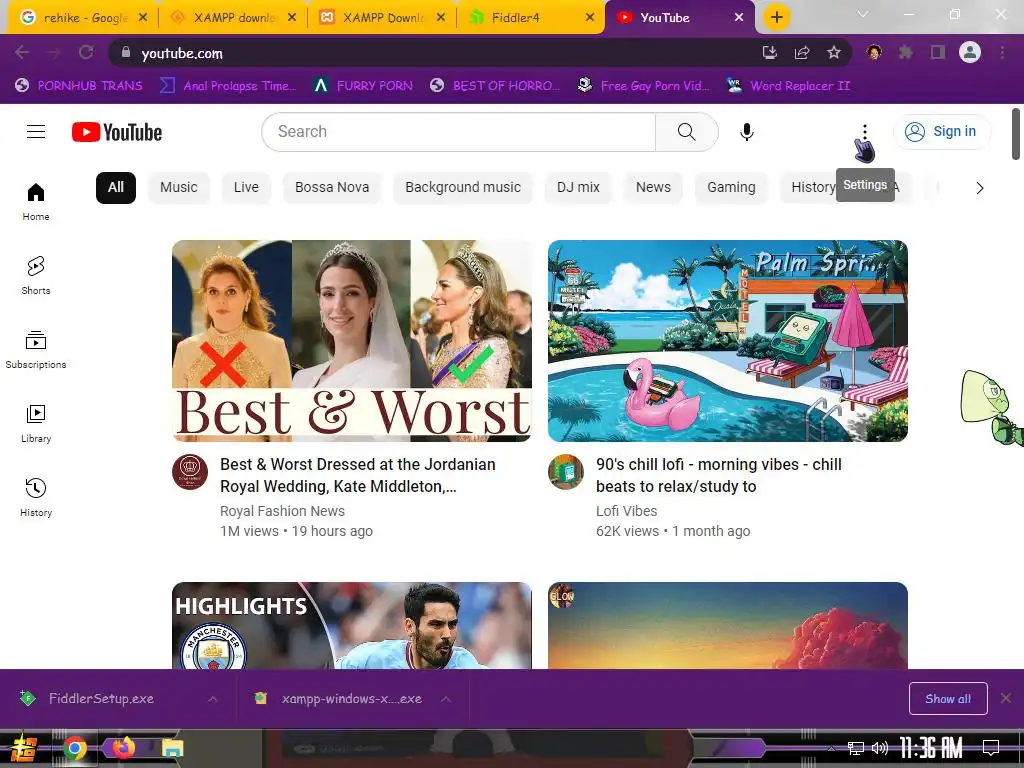
Task: Open the Royal Fashion News channel name
Action: tap(282, 511)
